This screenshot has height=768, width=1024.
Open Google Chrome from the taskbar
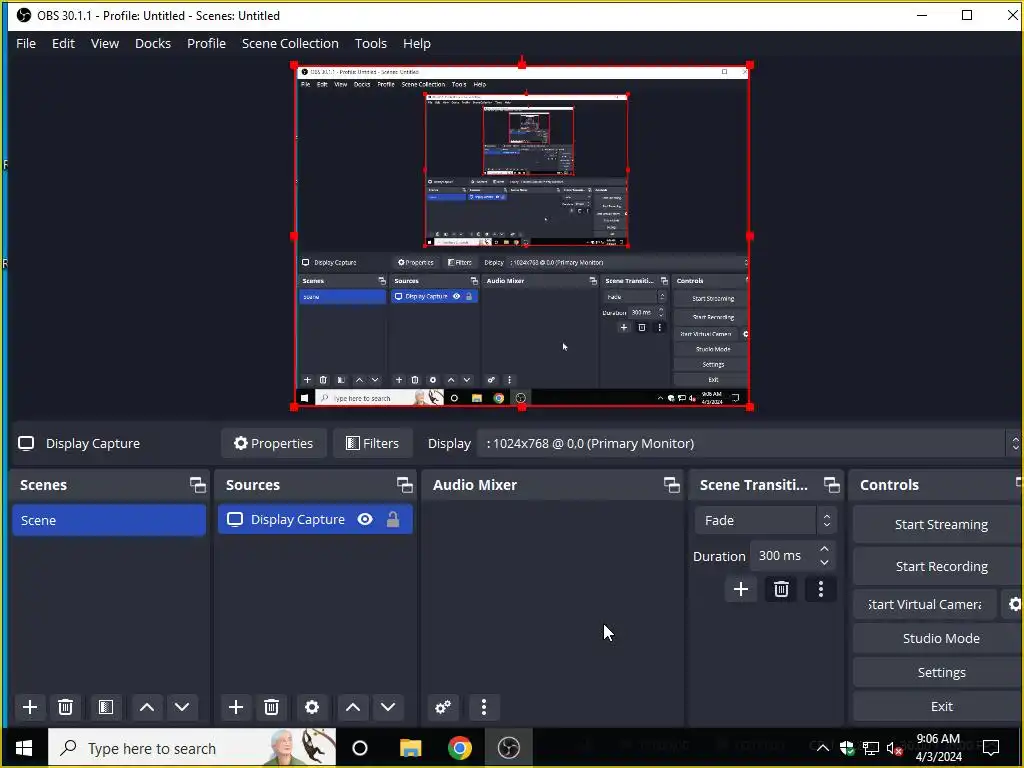pos(460,748)
